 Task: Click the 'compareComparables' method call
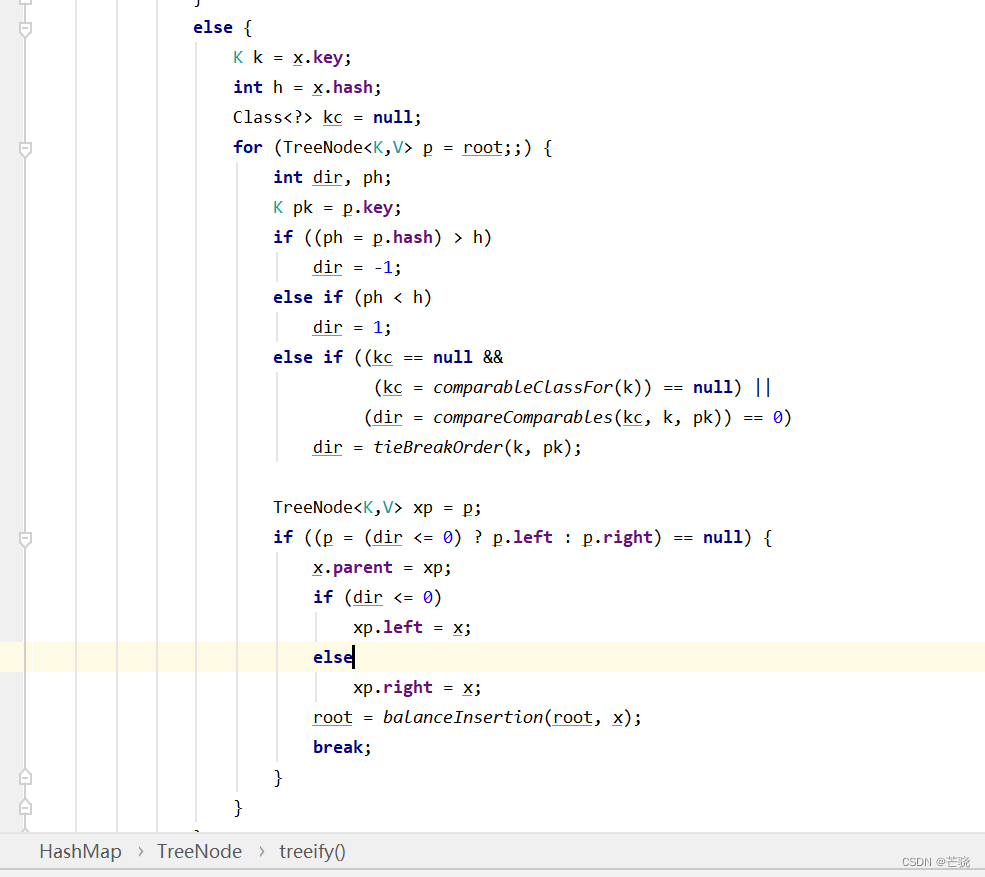[523, 418]
